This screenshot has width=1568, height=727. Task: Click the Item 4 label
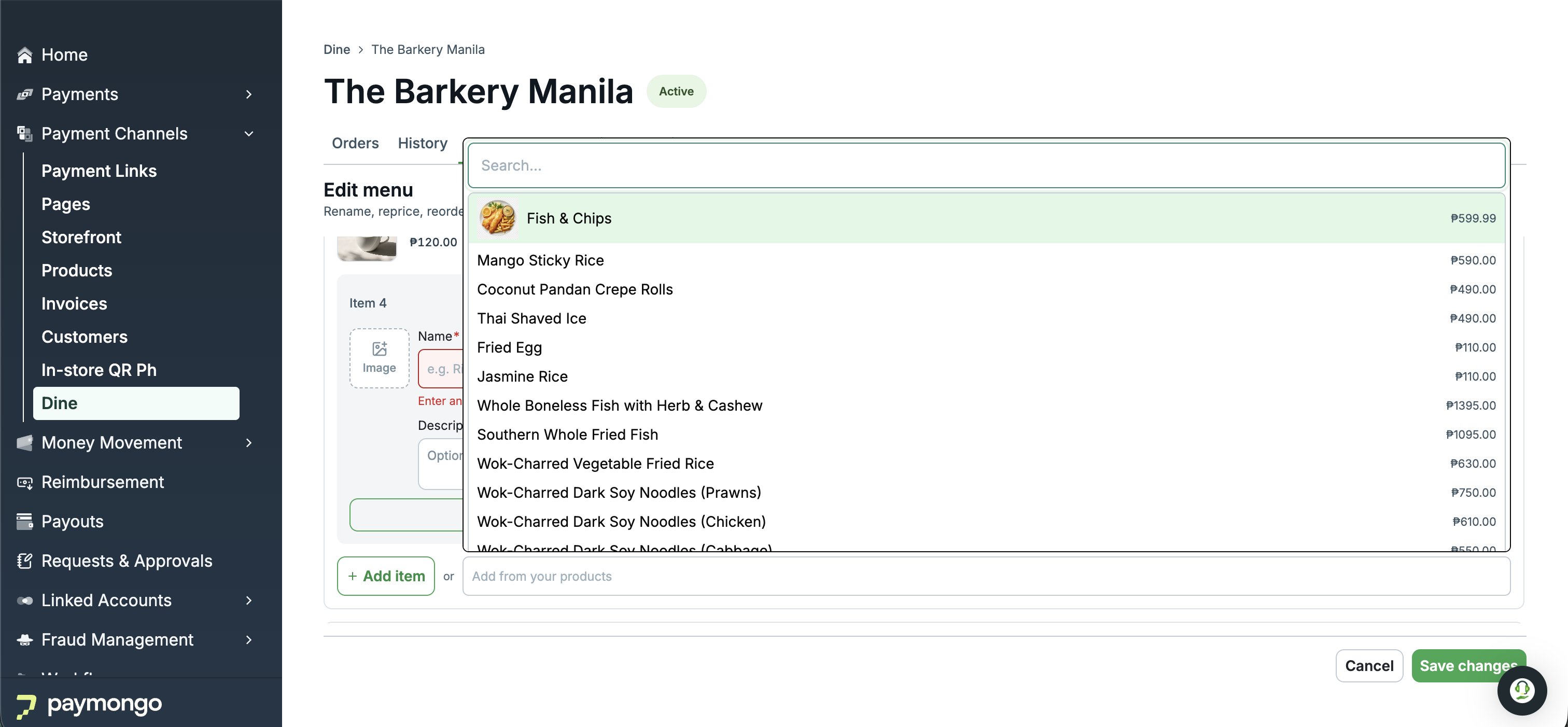tap(368, 303)
